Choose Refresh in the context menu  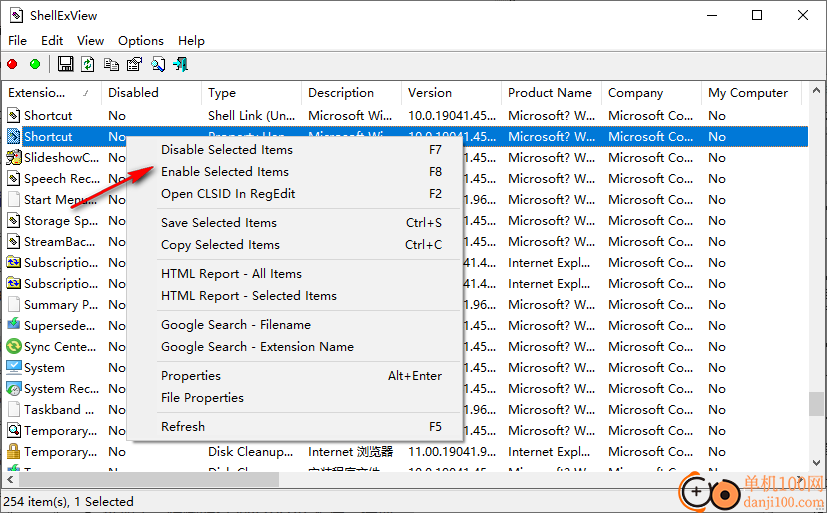pos(295,427)
